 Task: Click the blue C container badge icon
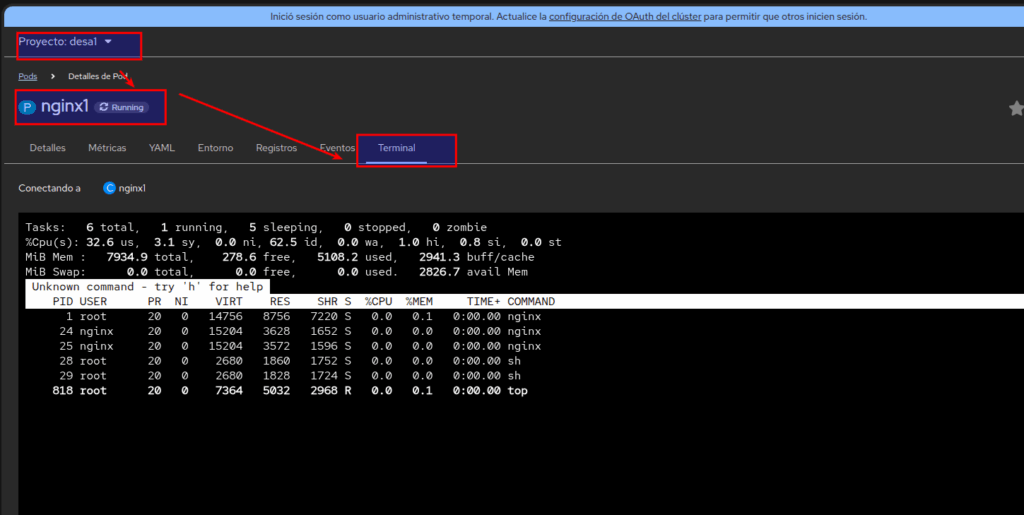(110, 188)
